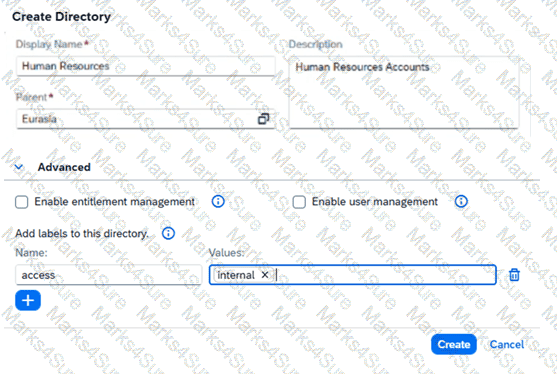Open parent directory value help icon
The height and width of the screenshot is (374, 557).
tap(263, 119)
